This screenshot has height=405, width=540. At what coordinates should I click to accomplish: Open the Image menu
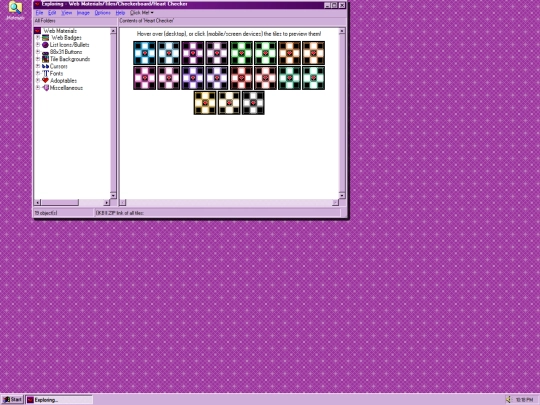click(x=83, y=13)
